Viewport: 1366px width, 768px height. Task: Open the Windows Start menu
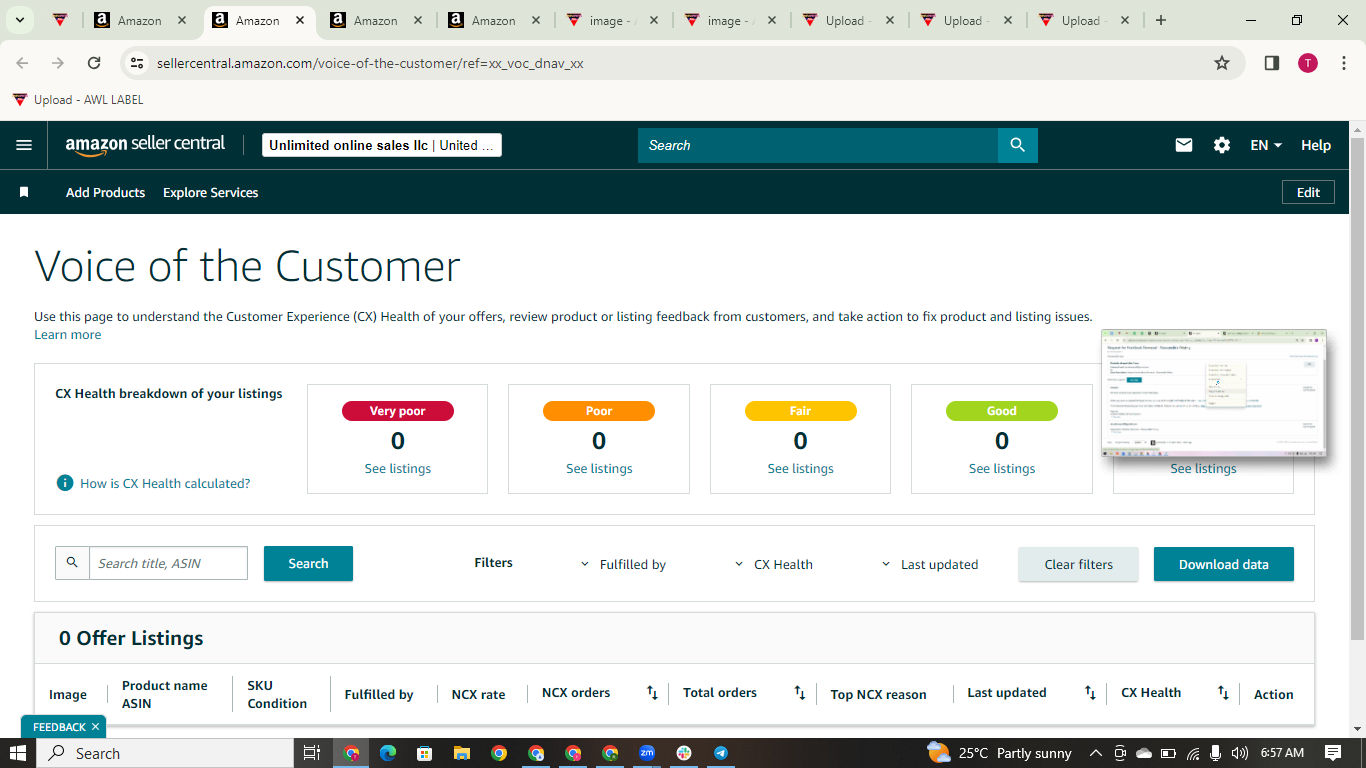[18, 753]
